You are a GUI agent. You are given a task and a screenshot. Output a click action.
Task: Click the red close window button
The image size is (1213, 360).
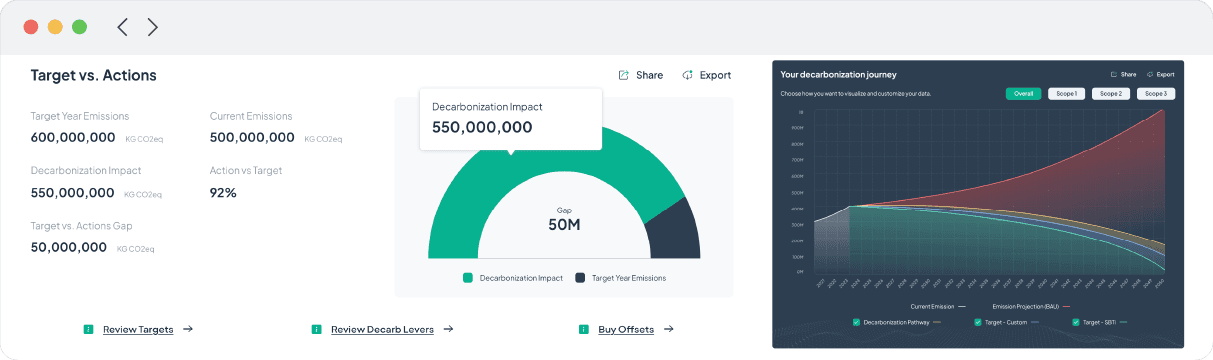click(x=31, y=27)
